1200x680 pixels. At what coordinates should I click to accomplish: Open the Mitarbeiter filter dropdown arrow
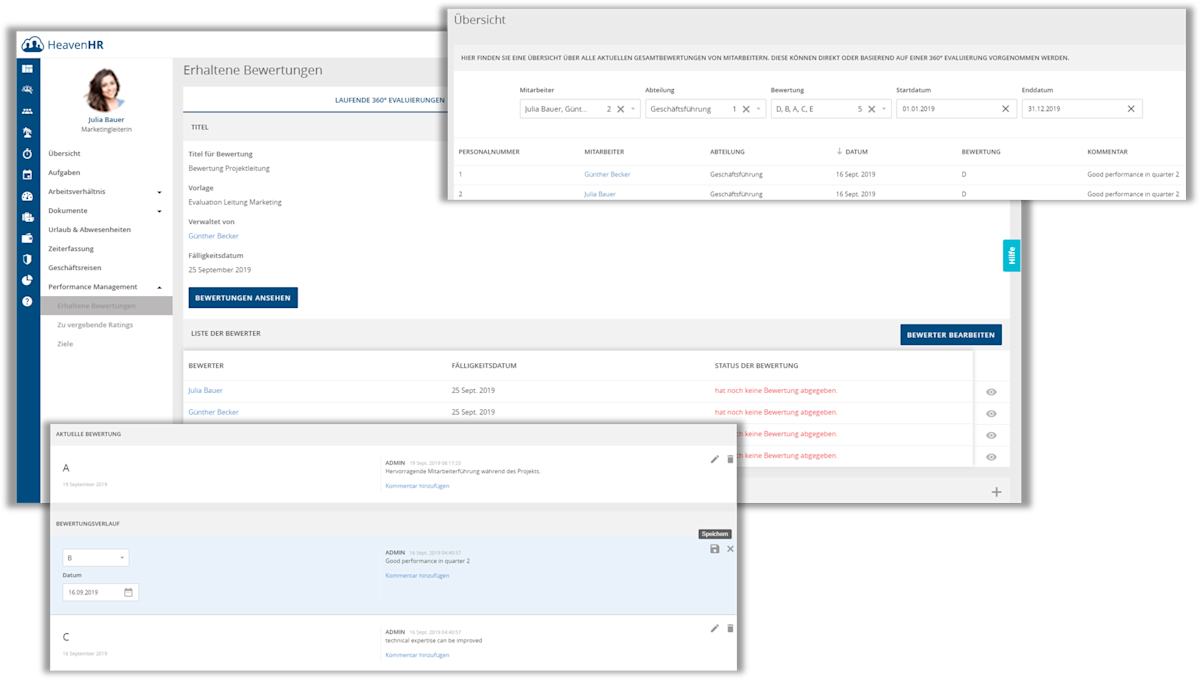click(x=633, y=109)
